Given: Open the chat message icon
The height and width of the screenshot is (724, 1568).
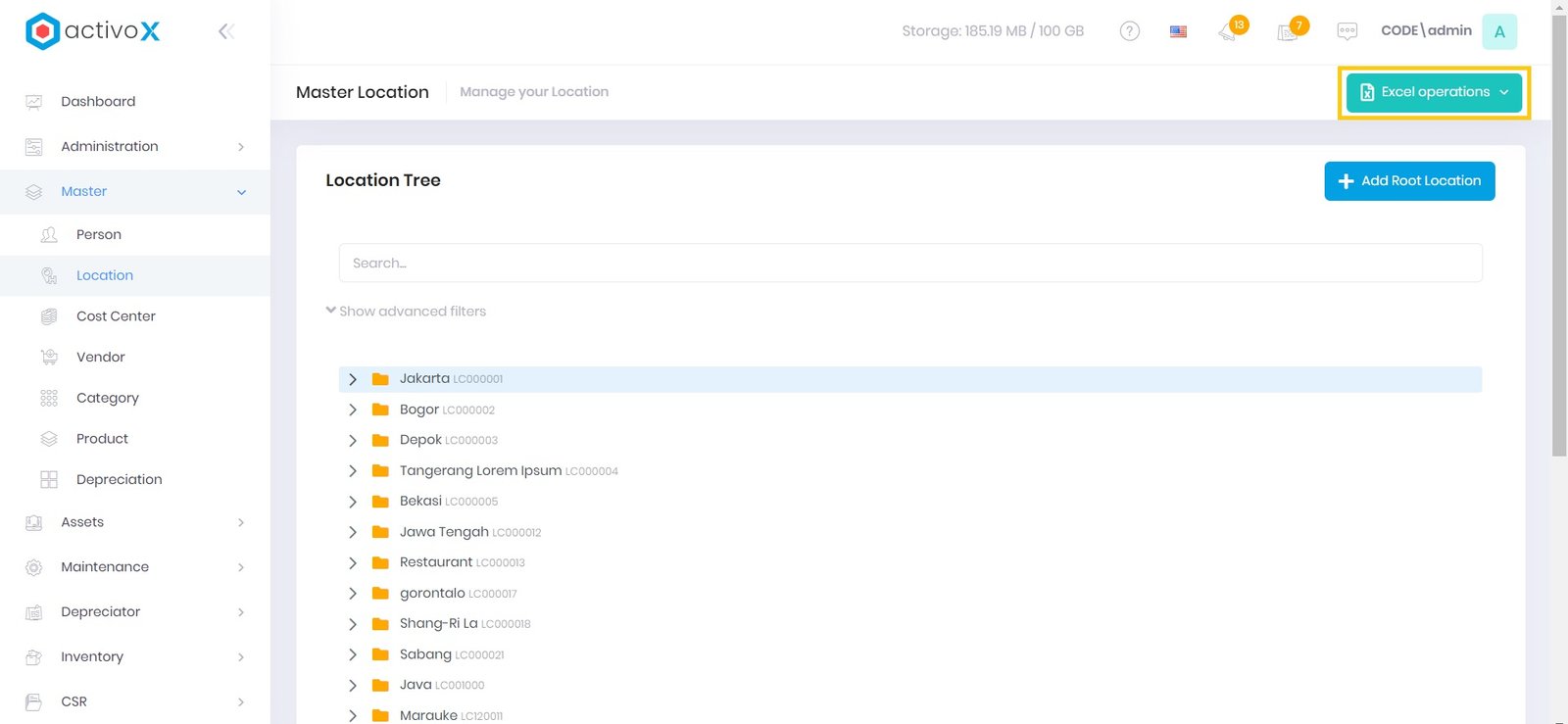Looking at the screenshot, I should coord(1347,31).
